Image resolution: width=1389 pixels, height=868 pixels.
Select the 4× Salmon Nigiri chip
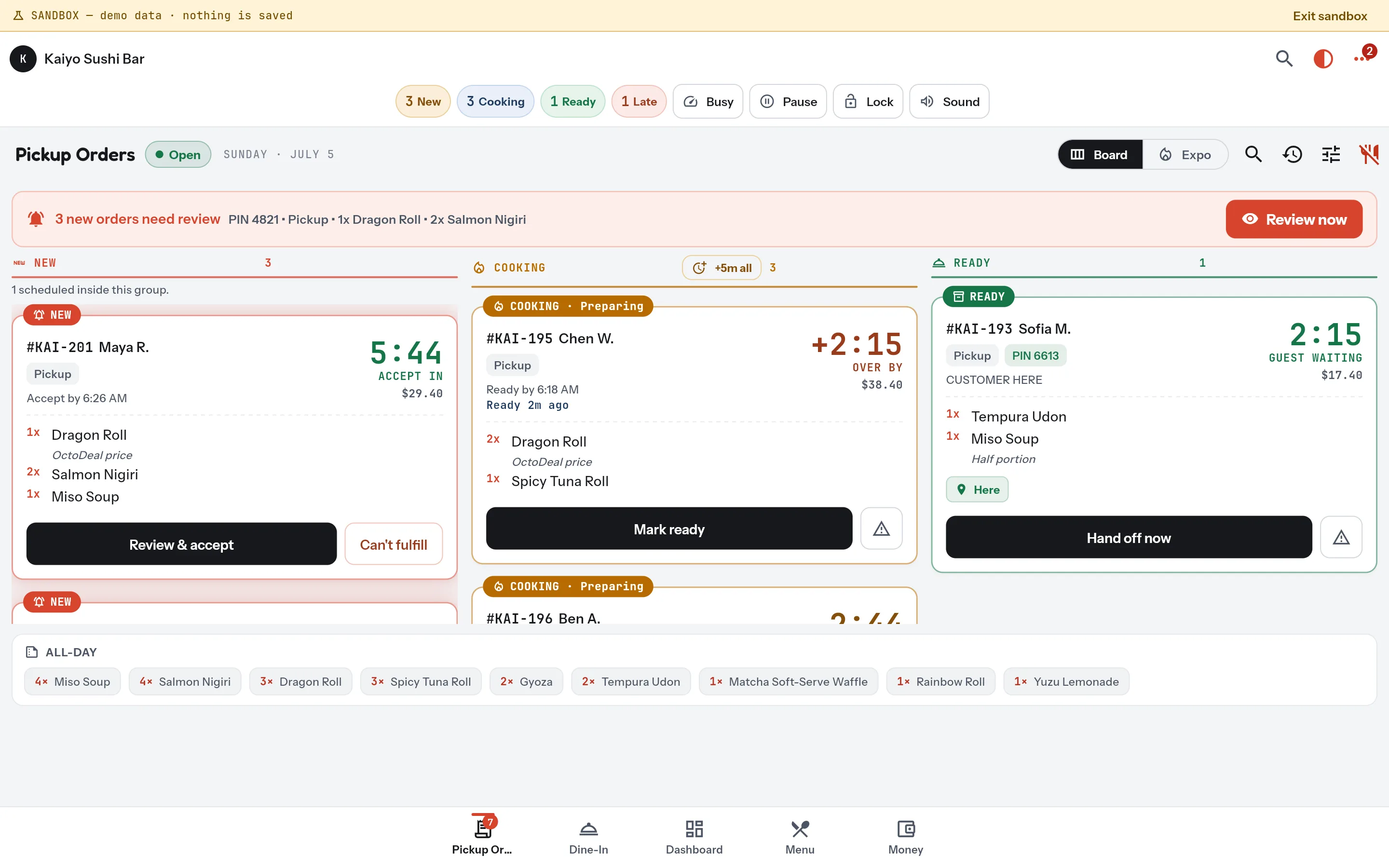click(x=185, y=681)
